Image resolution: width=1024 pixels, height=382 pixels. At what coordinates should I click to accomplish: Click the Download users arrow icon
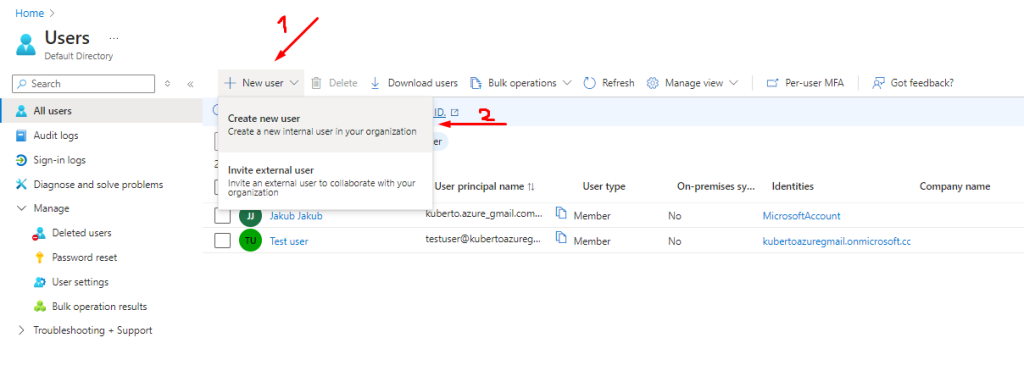point(375,83)
